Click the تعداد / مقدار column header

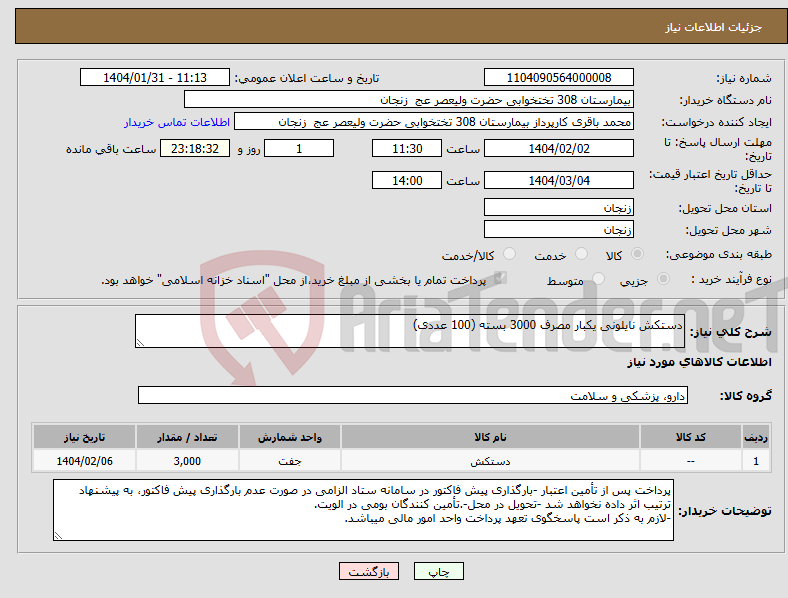(187, 437)
